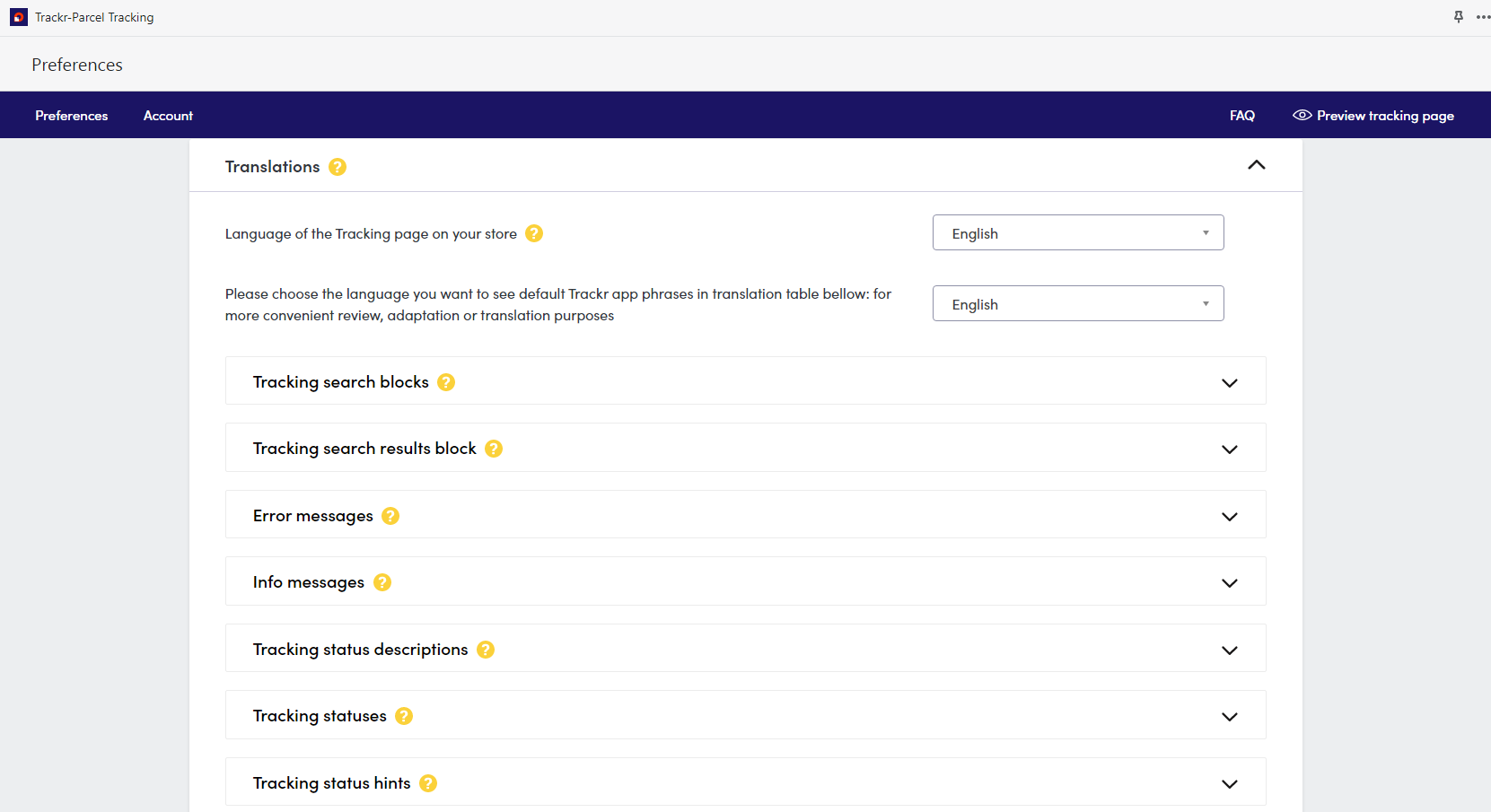This screenshot has width=1491, height=812.
Task: Expand the Tracking status hints chevron
Action: click(x=1230, y=784)
